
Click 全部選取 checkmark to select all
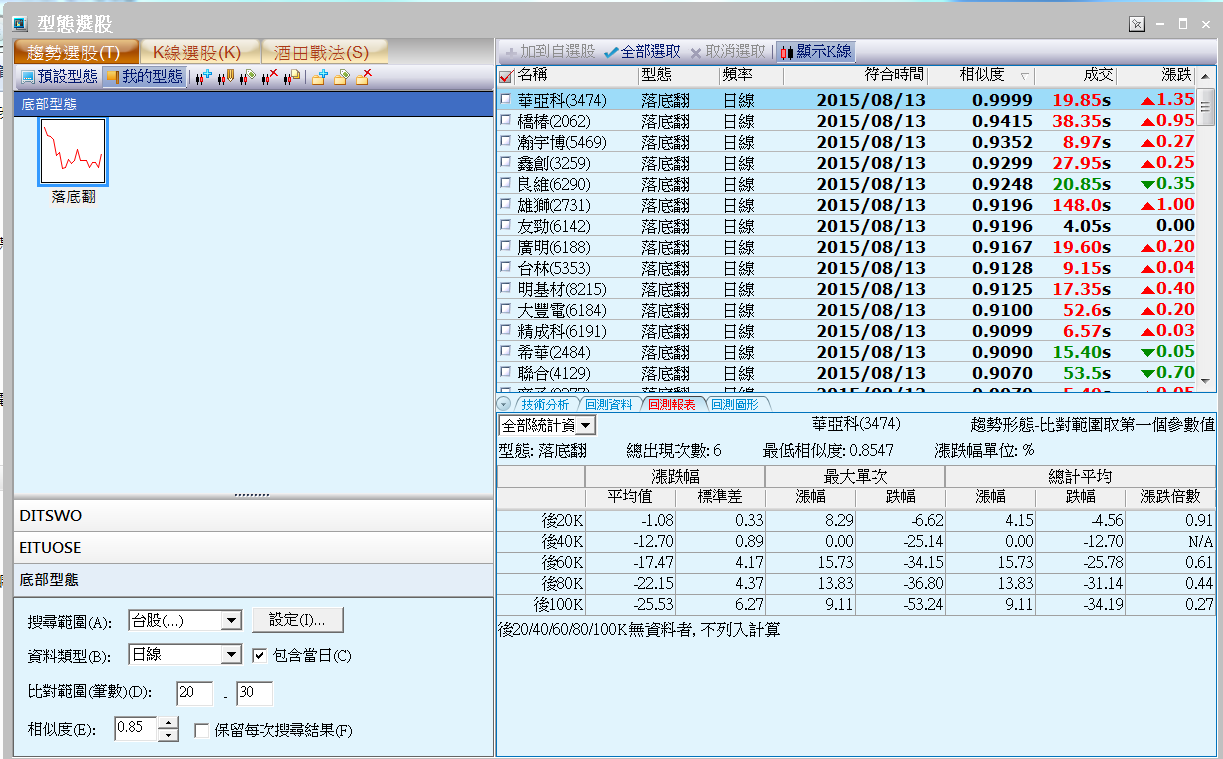[x=642, y=52]
